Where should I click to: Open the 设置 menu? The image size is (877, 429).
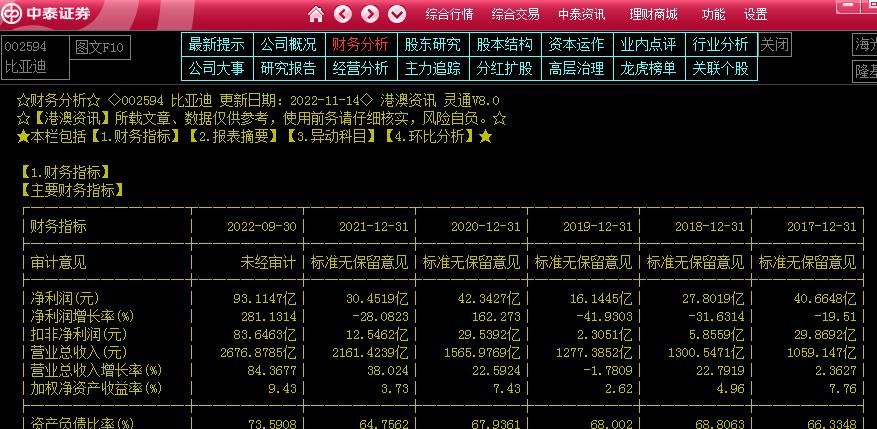click(756, 15)
